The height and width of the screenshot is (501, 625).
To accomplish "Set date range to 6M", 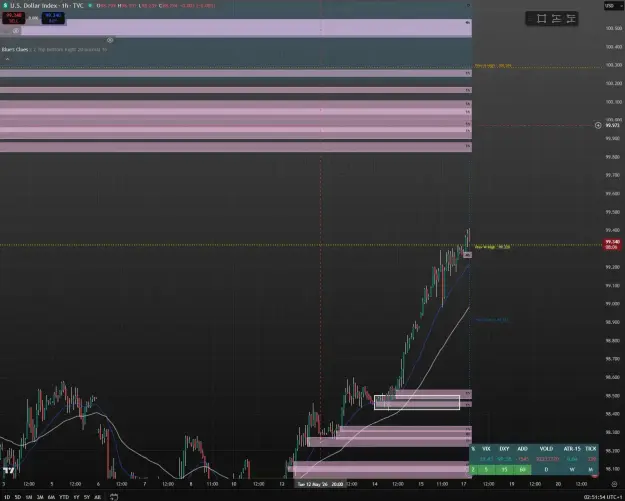I will [51, 497].
